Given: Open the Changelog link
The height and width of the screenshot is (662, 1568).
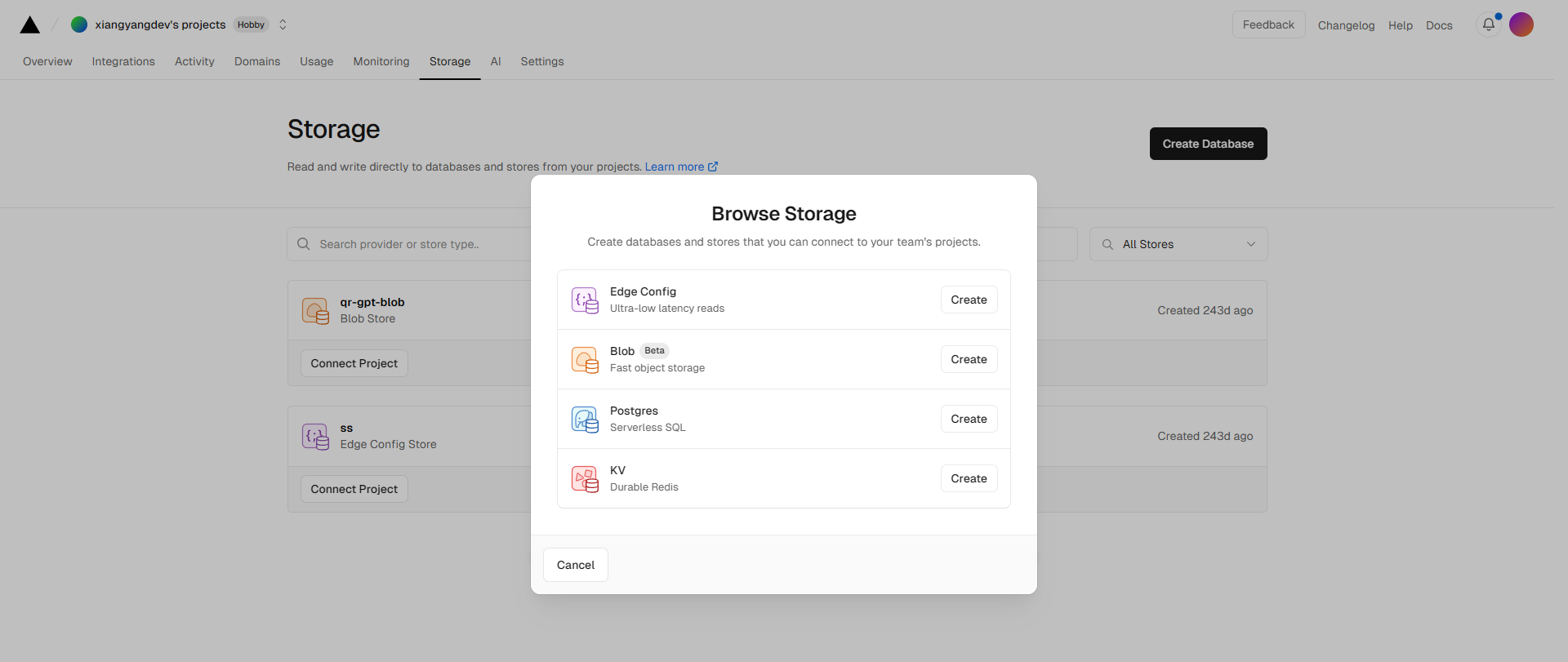Looking at the screenshot, I should pos(1346,25).
